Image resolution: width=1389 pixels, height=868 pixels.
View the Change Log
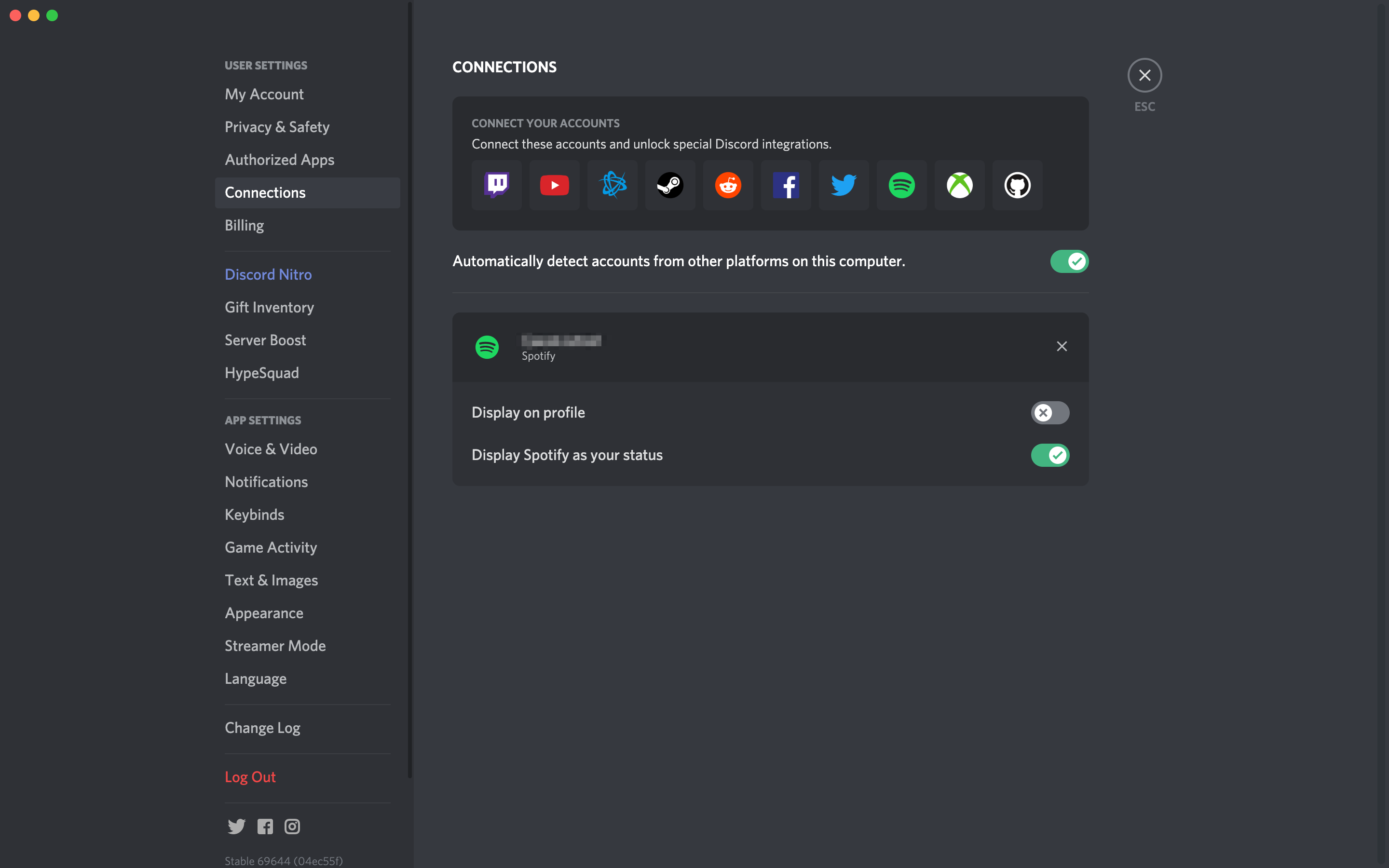coord(307,727)
